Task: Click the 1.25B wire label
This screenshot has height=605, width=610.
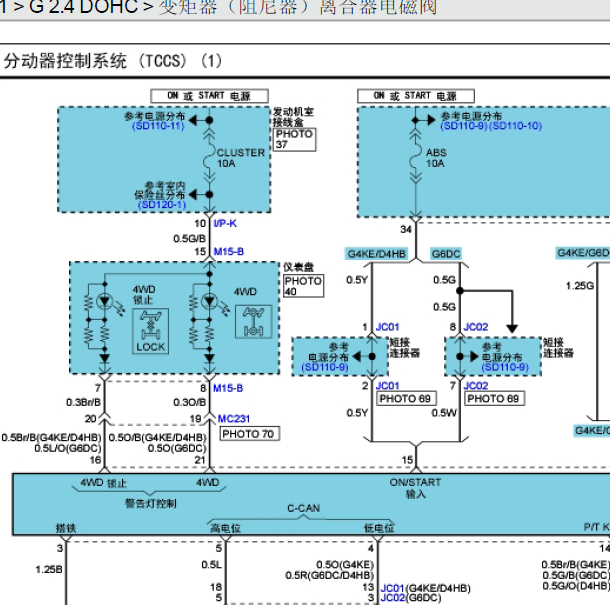Action: pyautogui.click(x=49, y=570)
